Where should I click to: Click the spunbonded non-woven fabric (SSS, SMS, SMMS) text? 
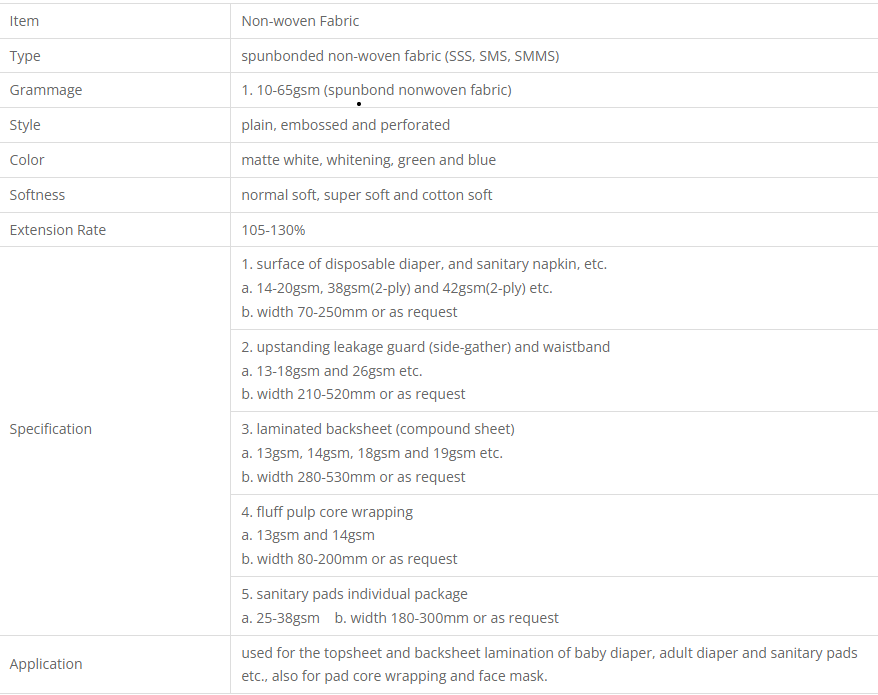coord(400,56)
